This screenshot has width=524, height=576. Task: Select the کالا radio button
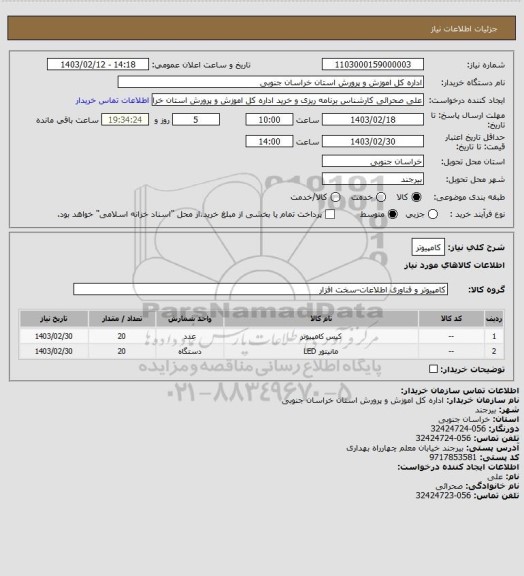point(416,197)
